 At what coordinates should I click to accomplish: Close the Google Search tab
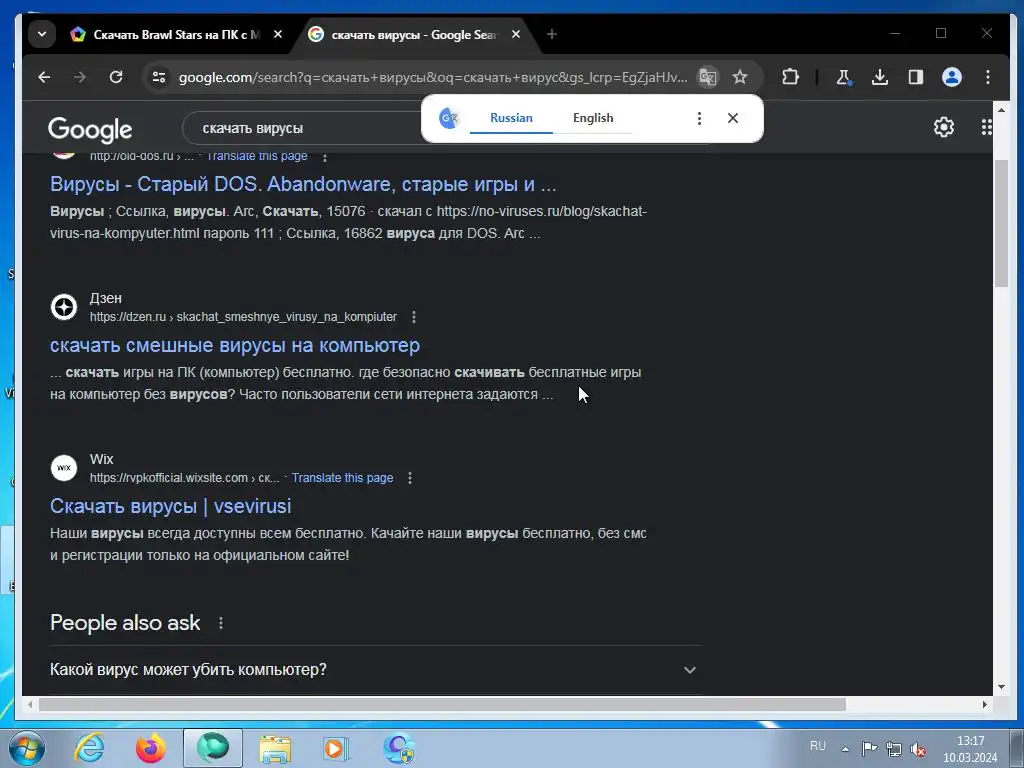516,34
